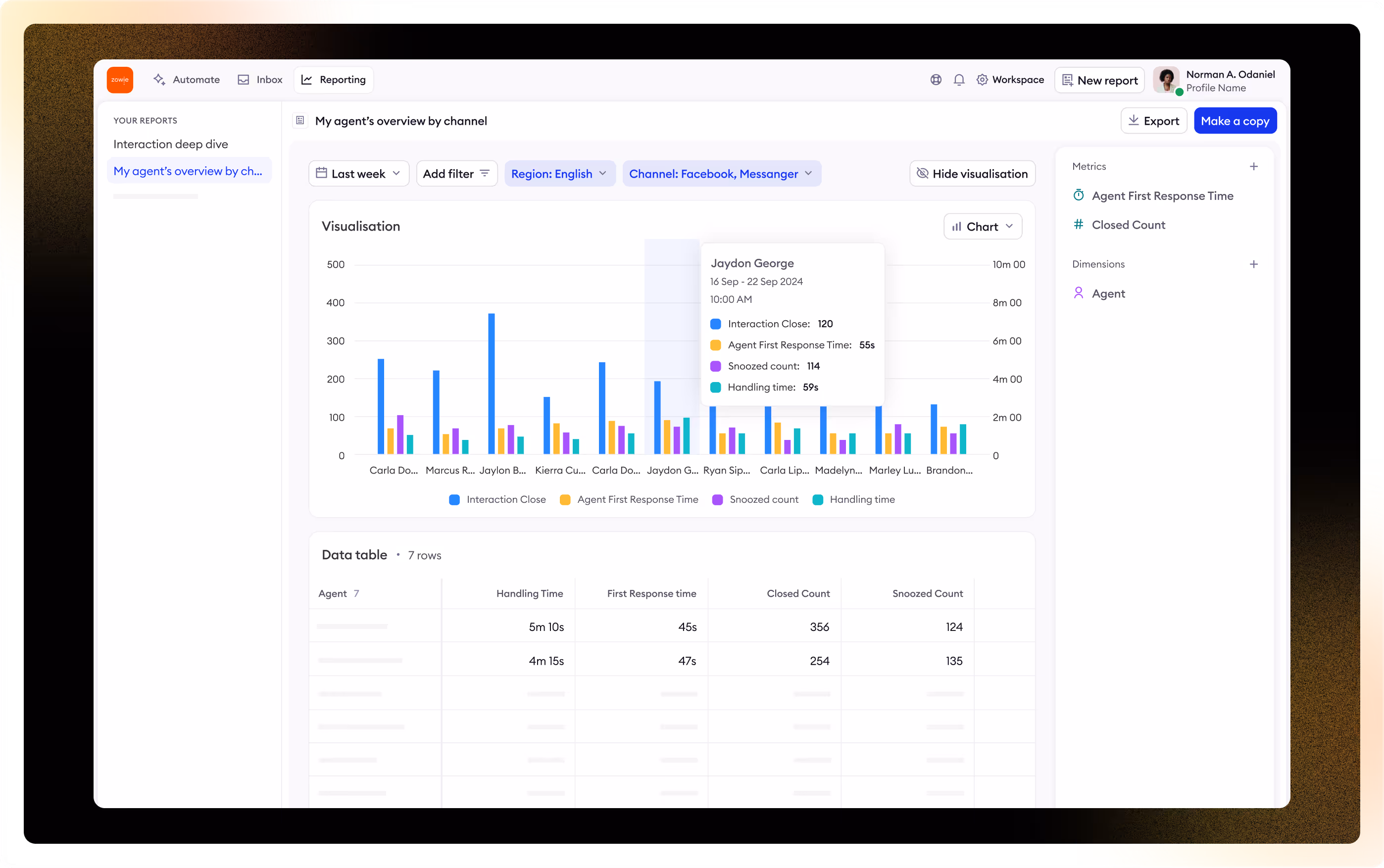
Task: Click the report document icon beside title
Action: tap(299, 121)
